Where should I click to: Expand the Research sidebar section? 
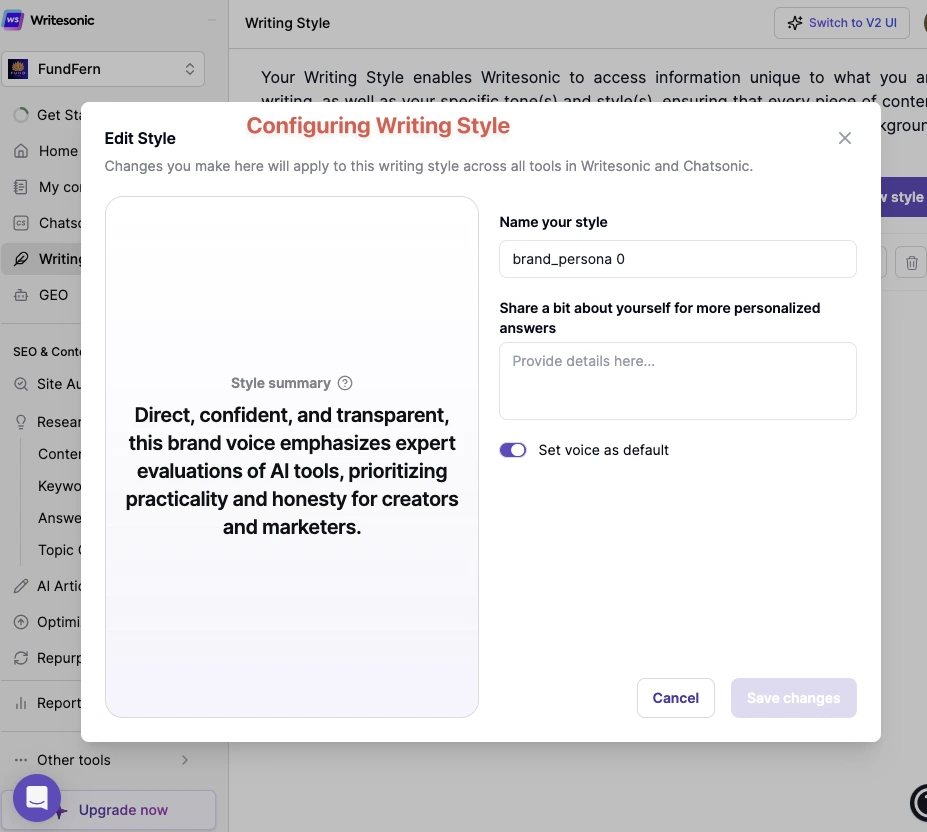[x=21, y=422]
